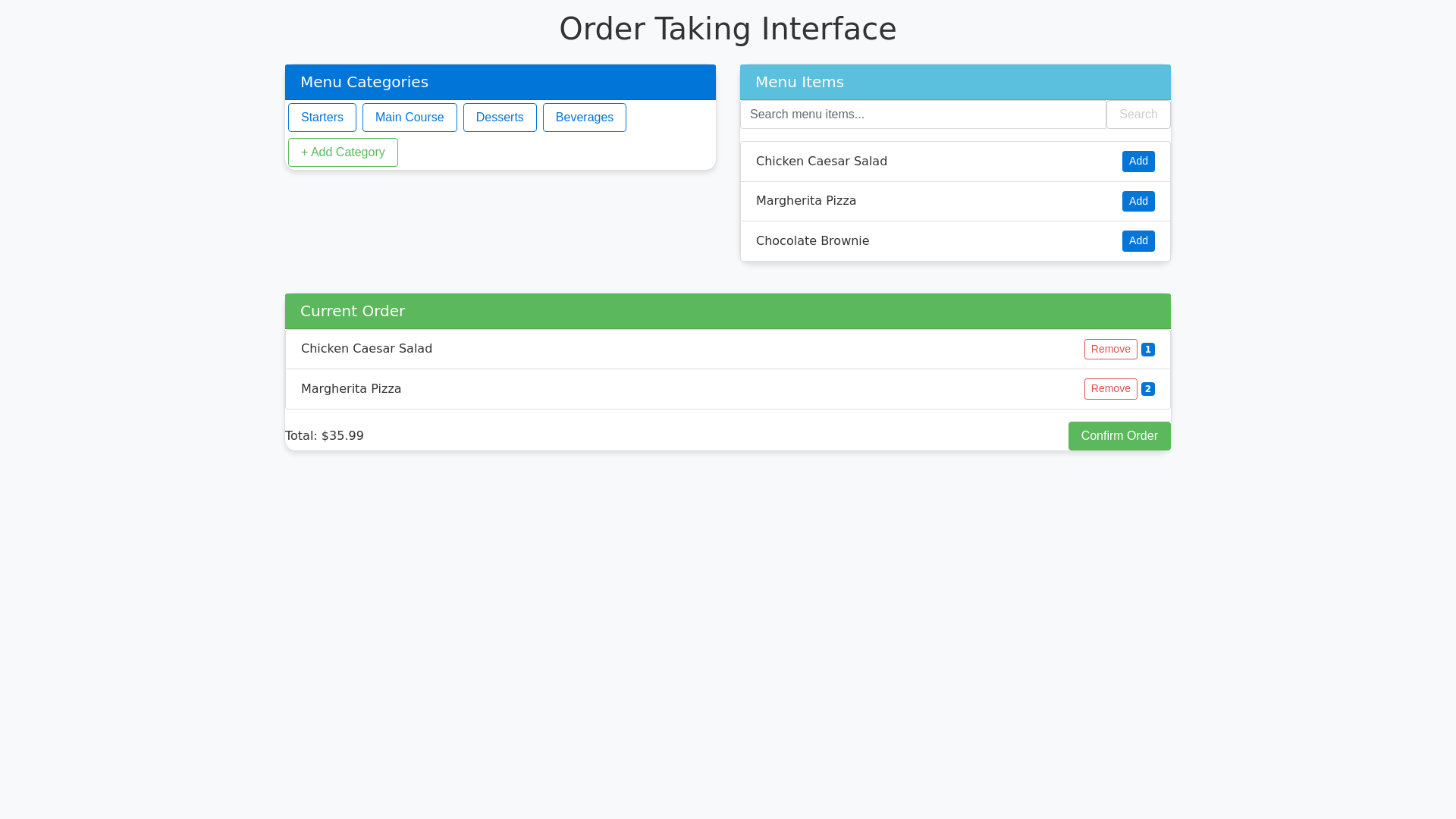Click the Menu Items panel header

tap(955, 82)
